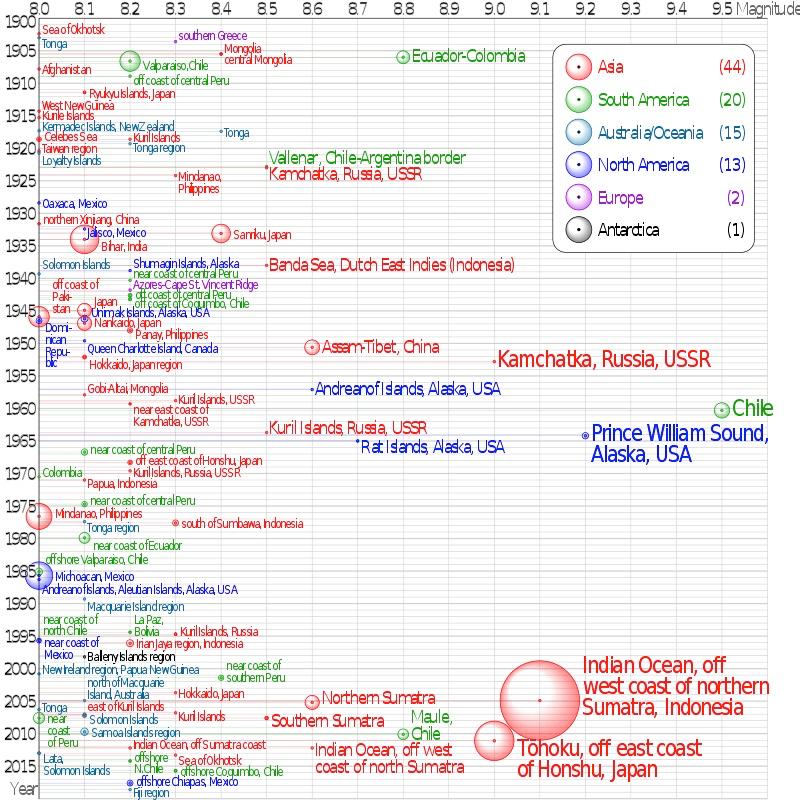Click the black Antarctica legend circle
Image resolution: width=800 pixels, height=800 pixels.
point(579,230)
